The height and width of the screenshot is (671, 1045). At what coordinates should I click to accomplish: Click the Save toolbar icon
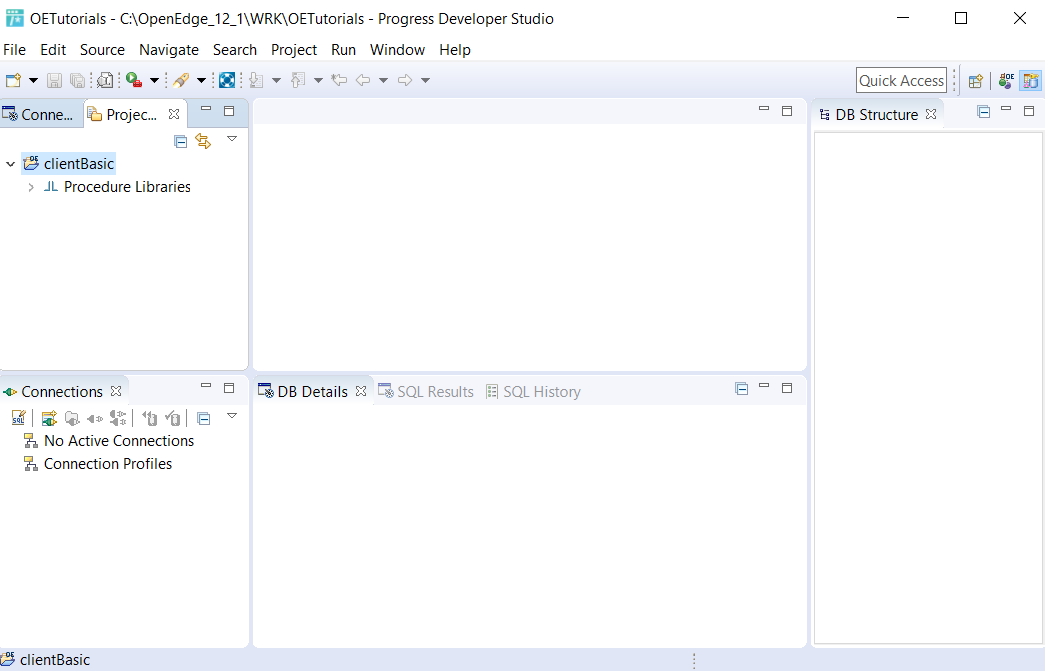pos(55,81)
